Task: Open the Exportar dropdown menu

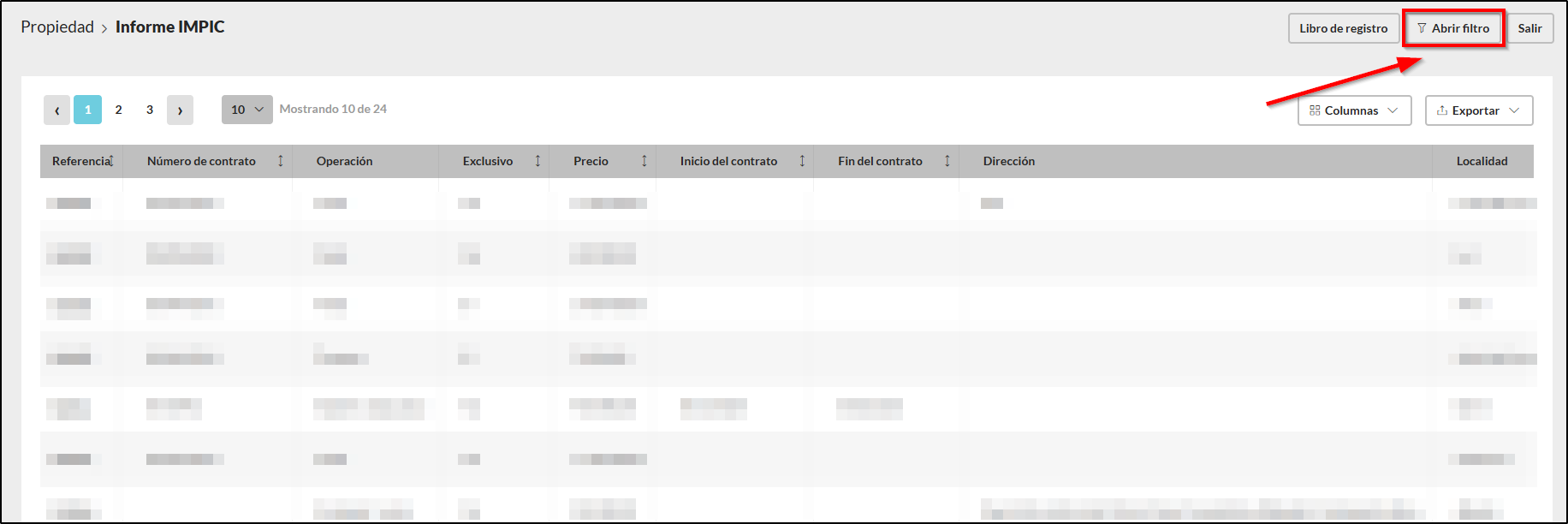Action: pos(1478,110)
